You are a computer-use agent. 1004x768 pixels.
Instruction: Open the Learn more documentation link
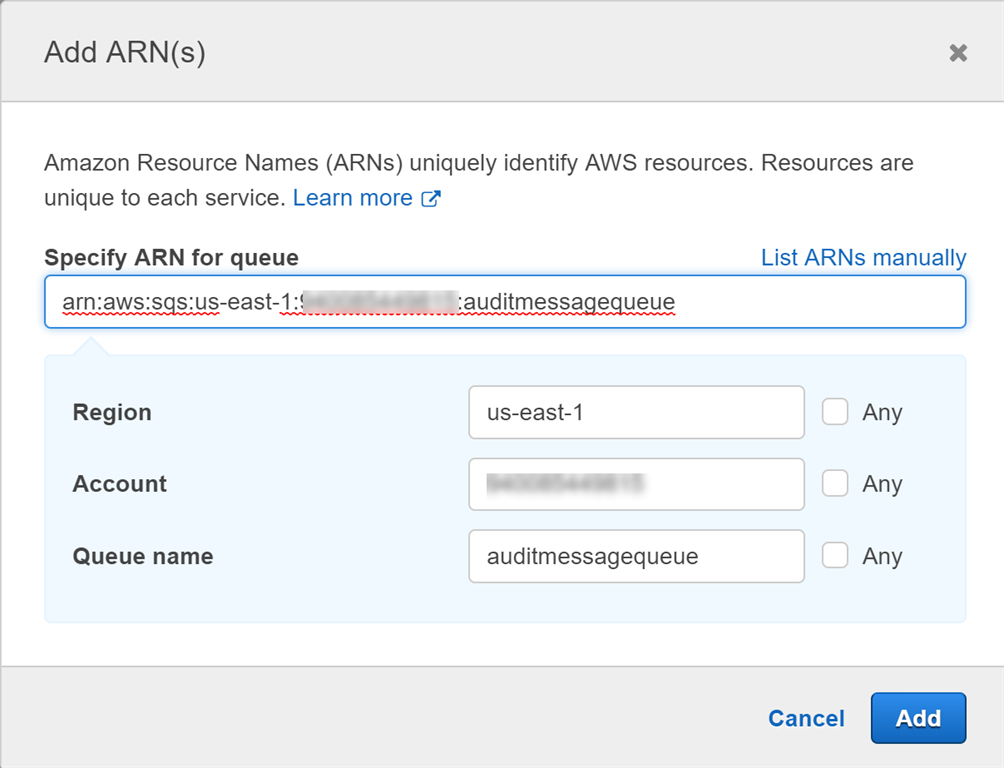tap(354, 197)
